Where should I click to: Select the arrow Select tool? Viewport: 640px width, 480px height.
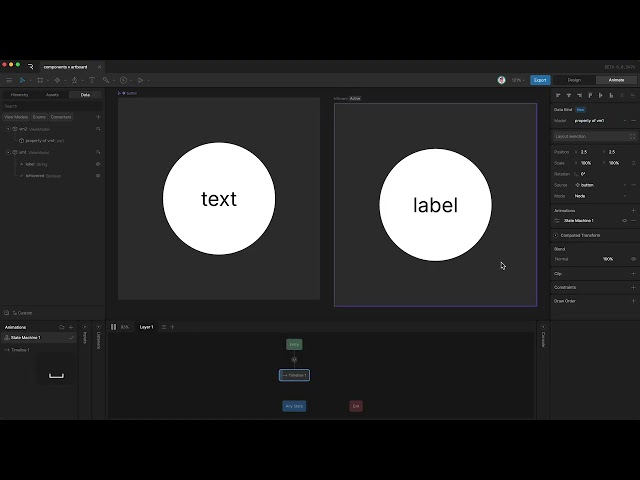(x=22, y=80)
